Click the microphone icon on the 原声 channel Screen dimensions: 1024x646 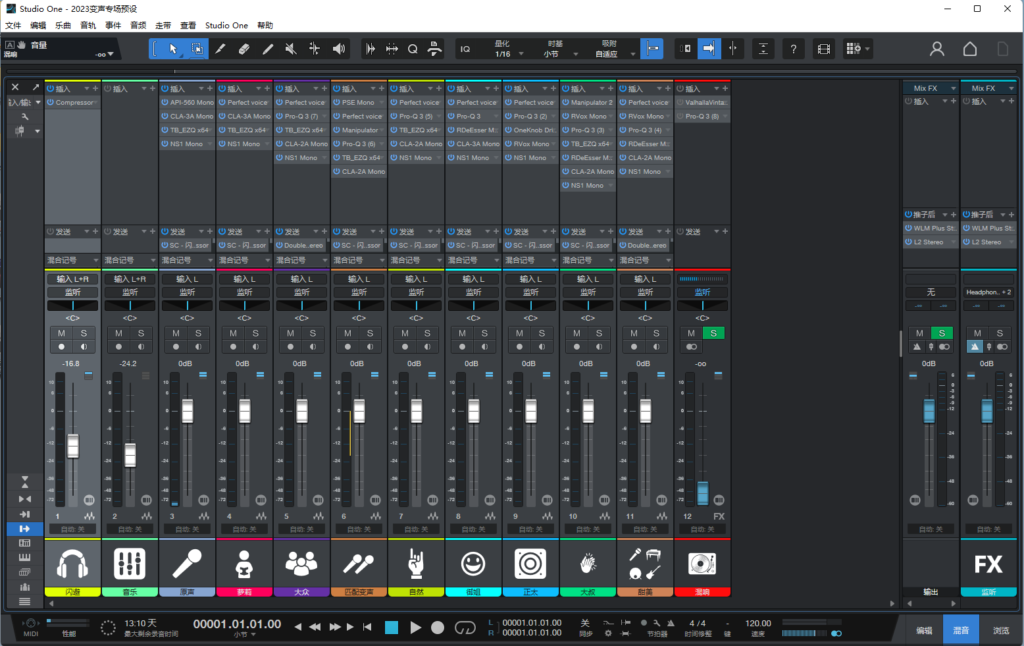click(x=186, y=564)
